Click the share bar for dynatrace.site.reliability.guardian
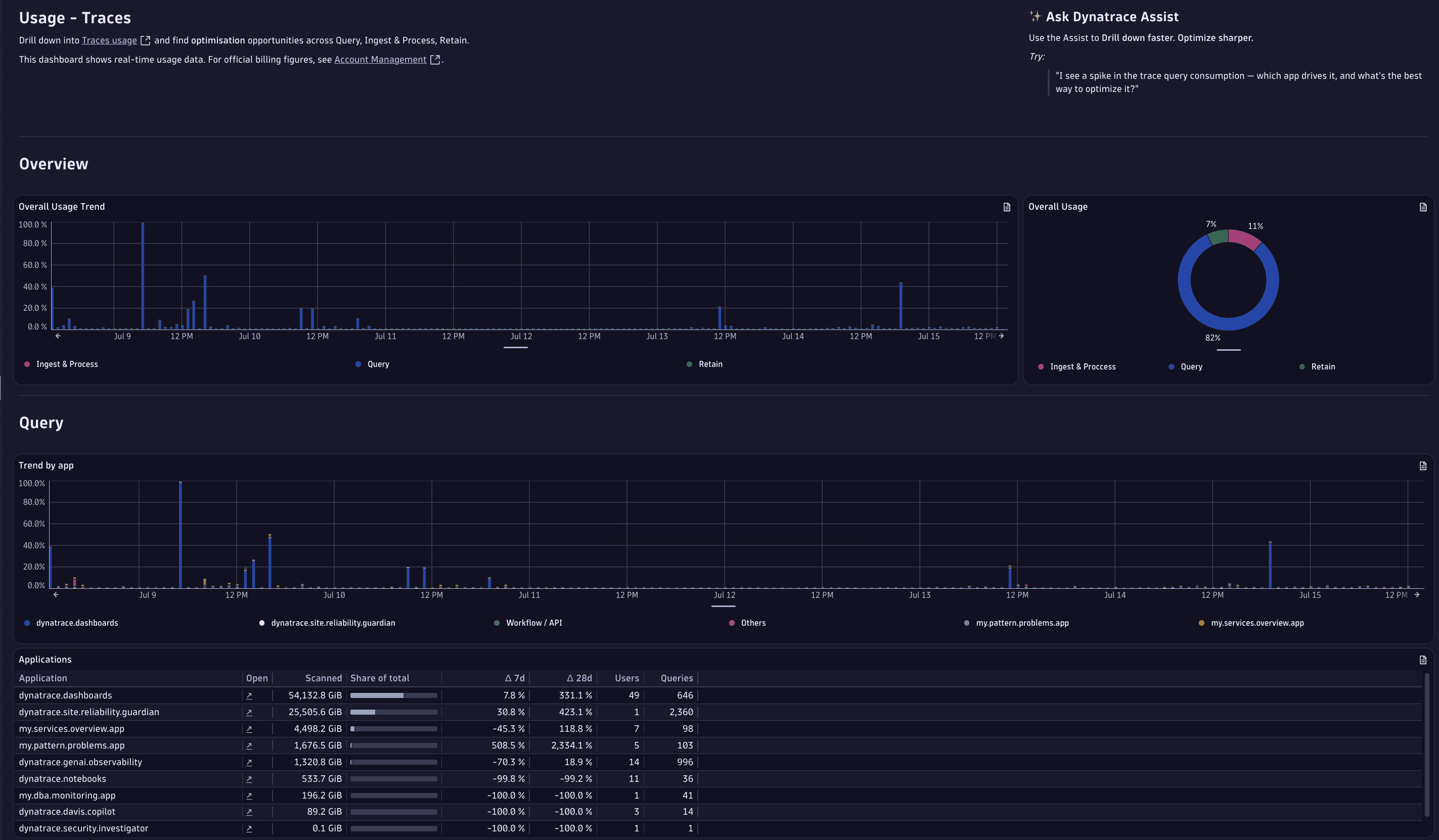The image size is (1439, 840). click(x=393, y=712)
